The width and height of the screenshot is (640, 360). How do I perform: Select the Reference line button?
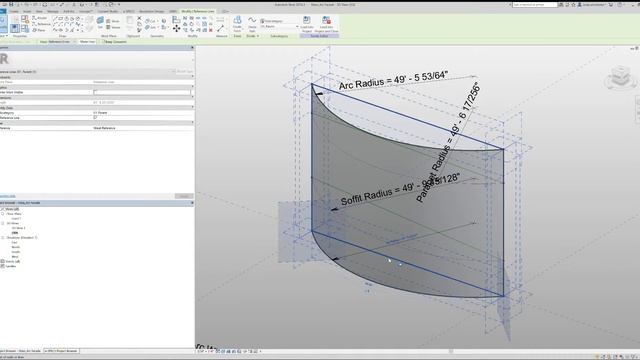[41, 24]
